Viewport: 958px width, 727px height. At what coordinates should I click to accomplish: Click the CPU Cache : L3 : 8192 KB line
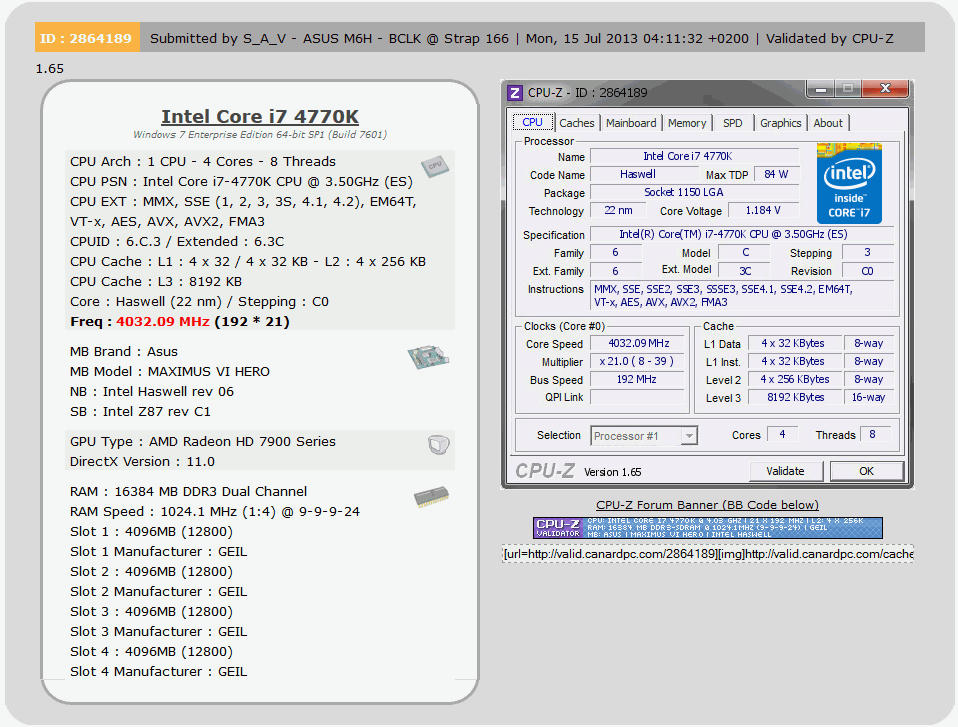click(x=156, y=282)
